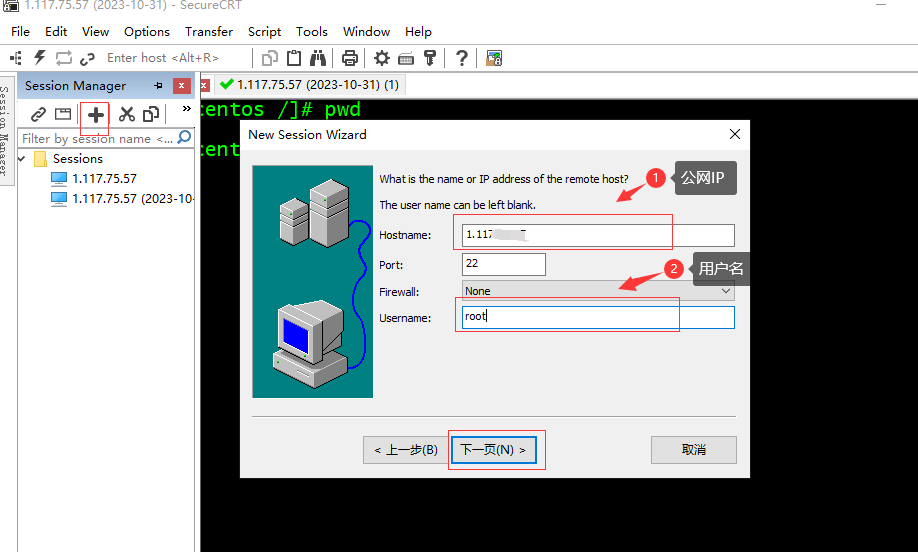Image resolution: width=918 pixels, height=552 pixels.
Task: Click the 上一步(B) back button
Action: click(x=406, y=450)
